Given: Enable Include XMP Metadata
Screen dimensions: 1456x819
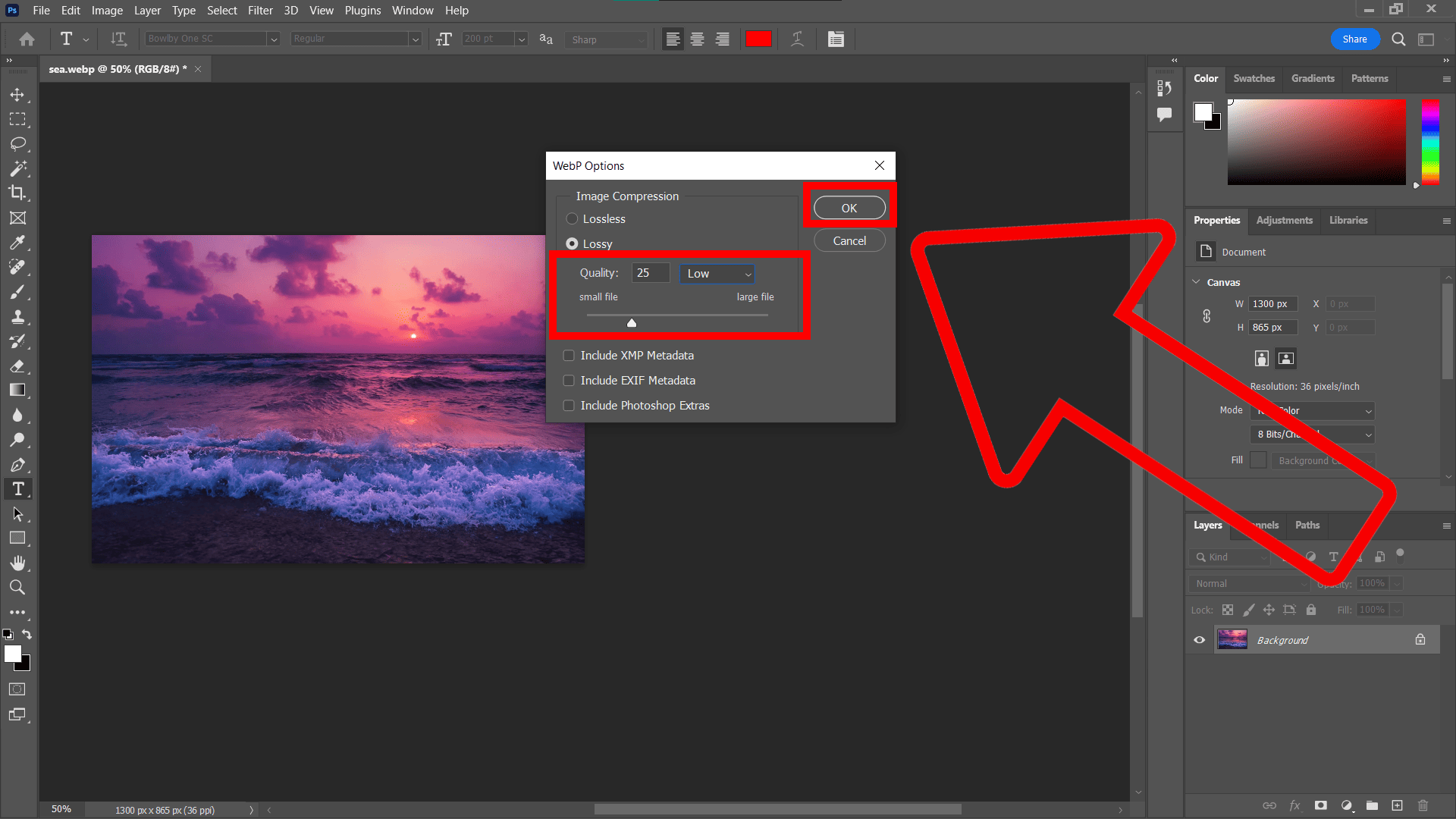Looking at the screenshot, I should point(569,355).
